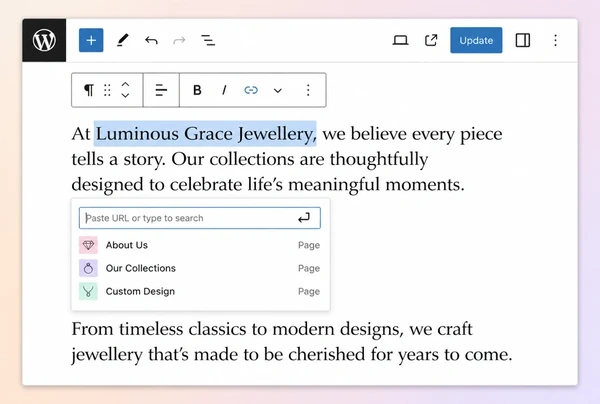Open block toolbar options menu
Image resolution: width=600 pixels, height=404 pixels.
coord(308,90)
